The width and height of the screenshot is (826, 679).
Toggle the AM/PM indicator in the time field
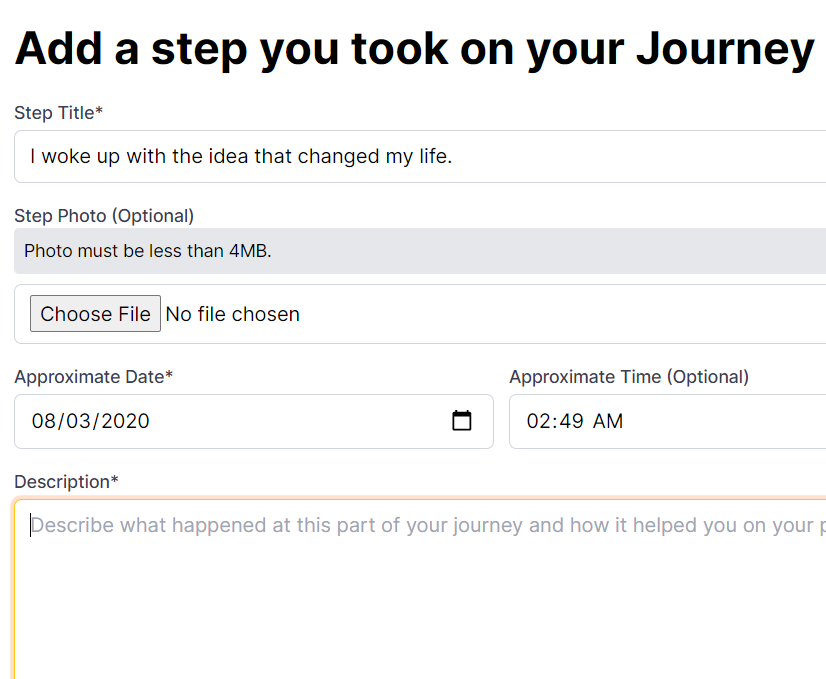(x=609, y=421)
